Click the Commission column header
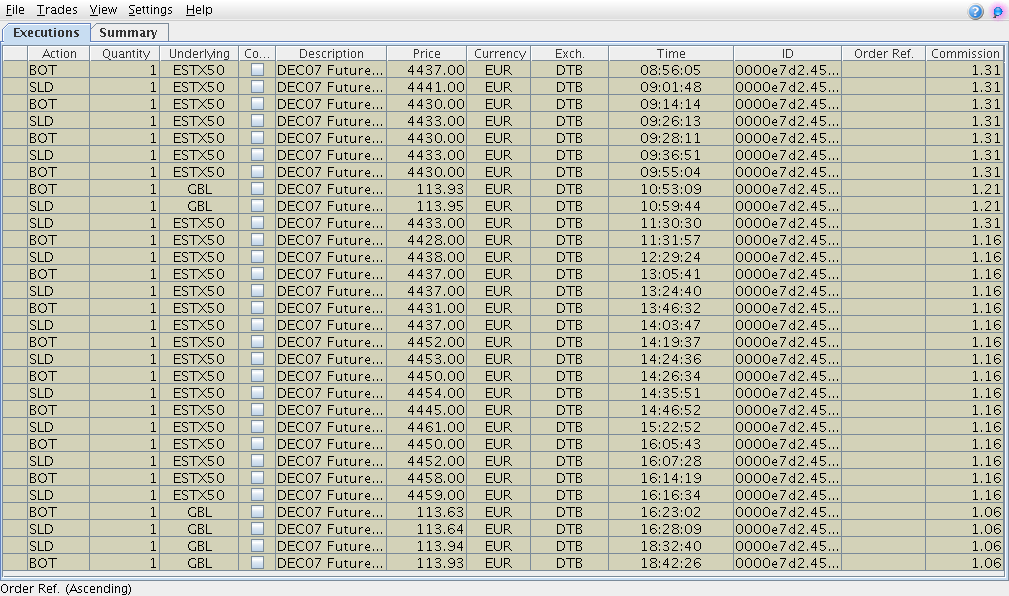Image resolution: width=1009 pixels, height=596 pixels. (x=965, y=53)
